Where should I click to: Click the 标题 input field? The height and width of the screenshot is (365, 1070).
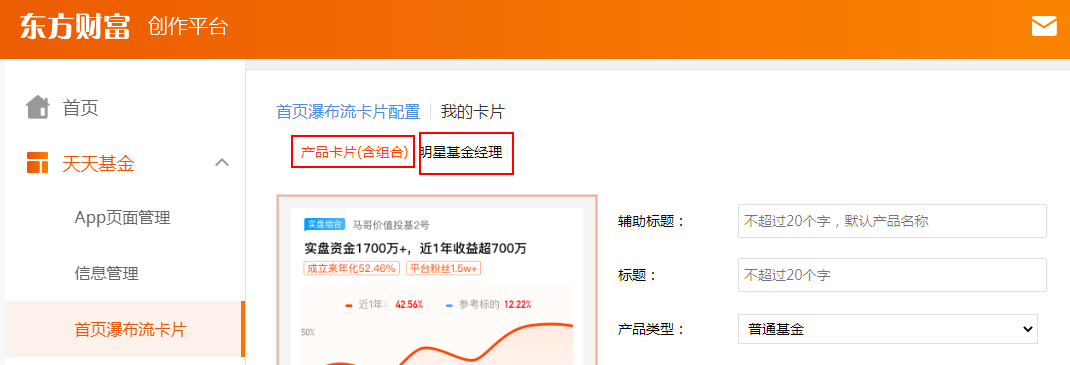point(892,275)
